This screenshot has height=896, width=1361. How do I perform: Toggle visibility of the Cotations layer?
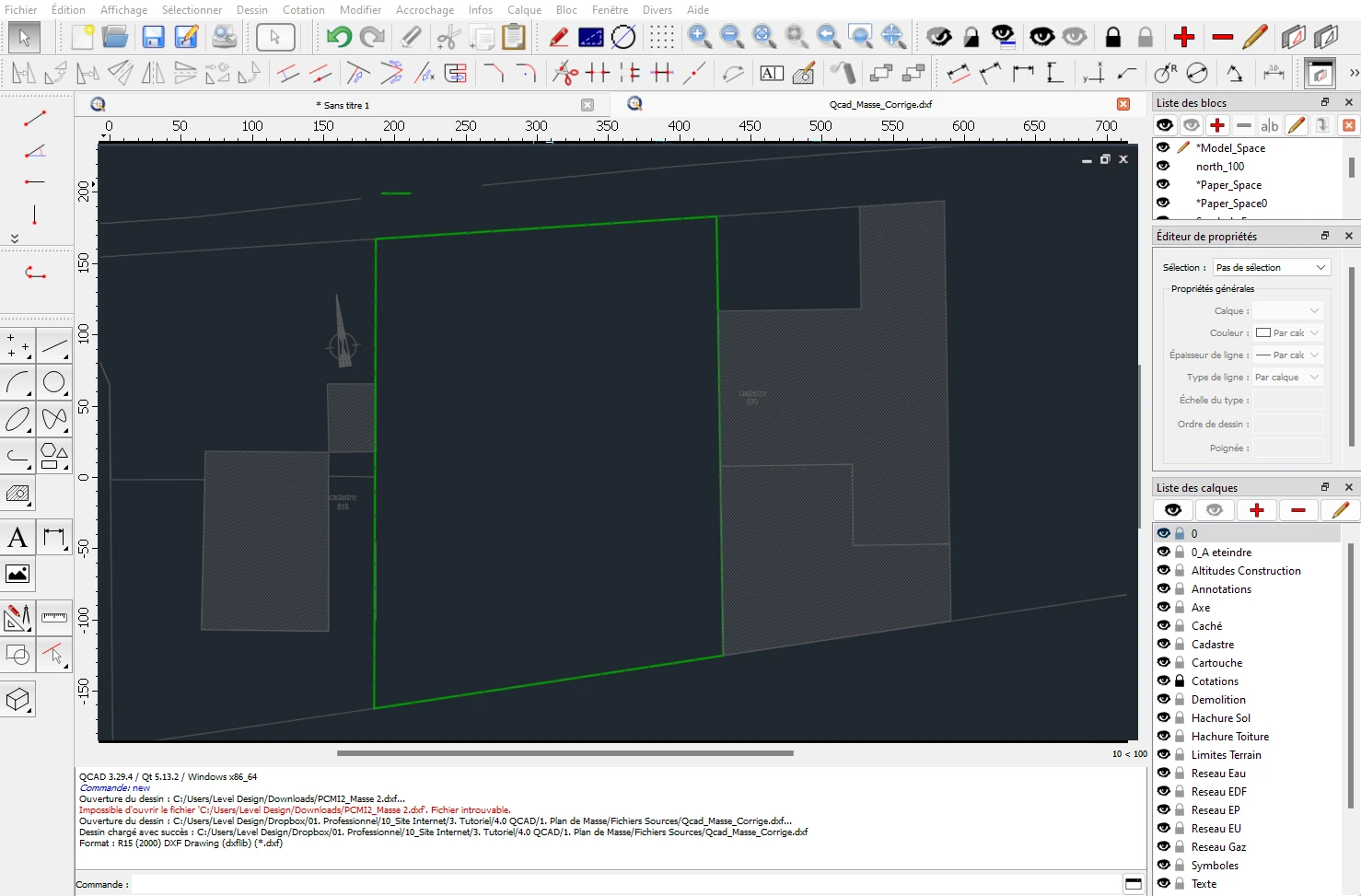1164,681
